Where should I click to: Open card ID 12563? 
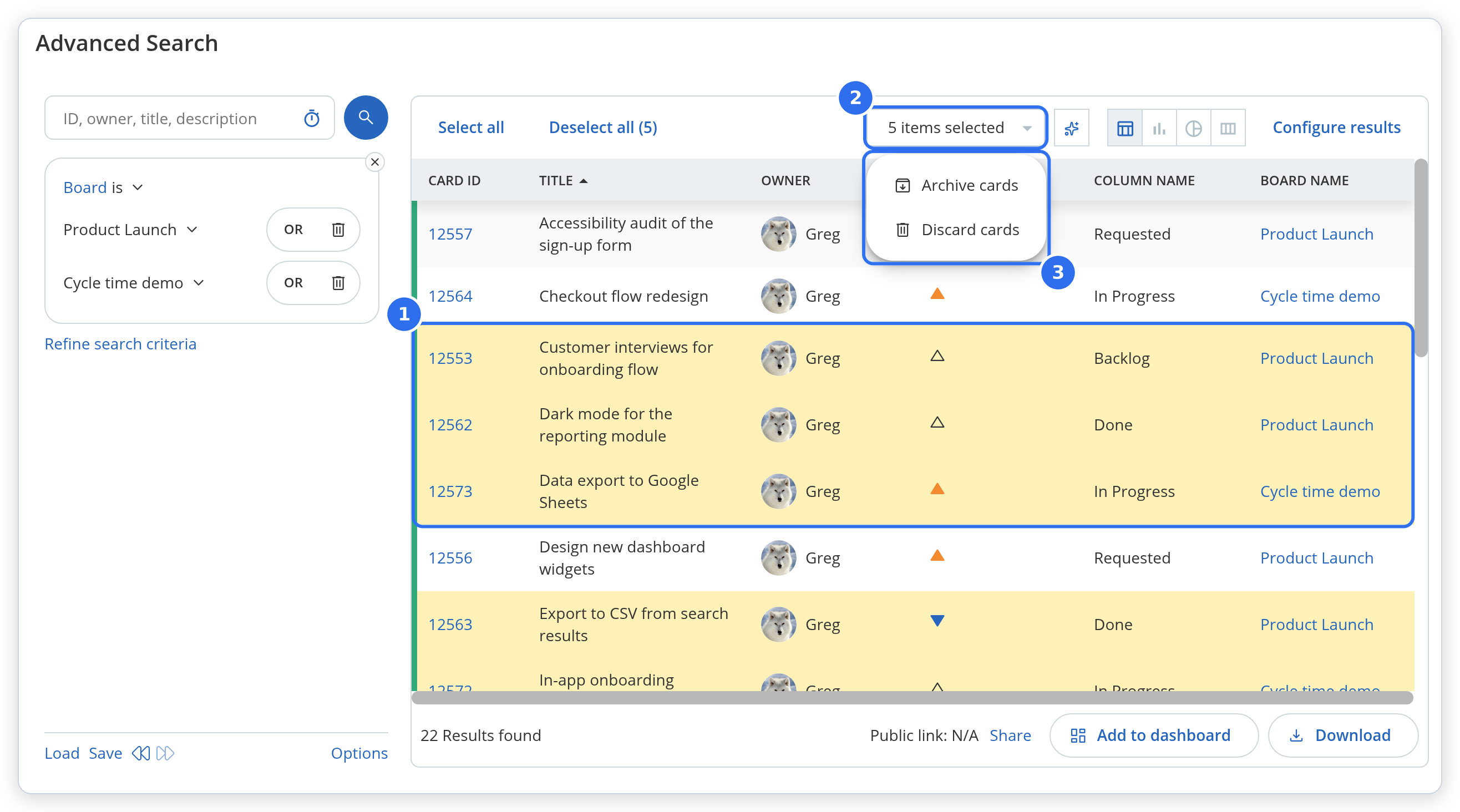[x=450, y=625]
